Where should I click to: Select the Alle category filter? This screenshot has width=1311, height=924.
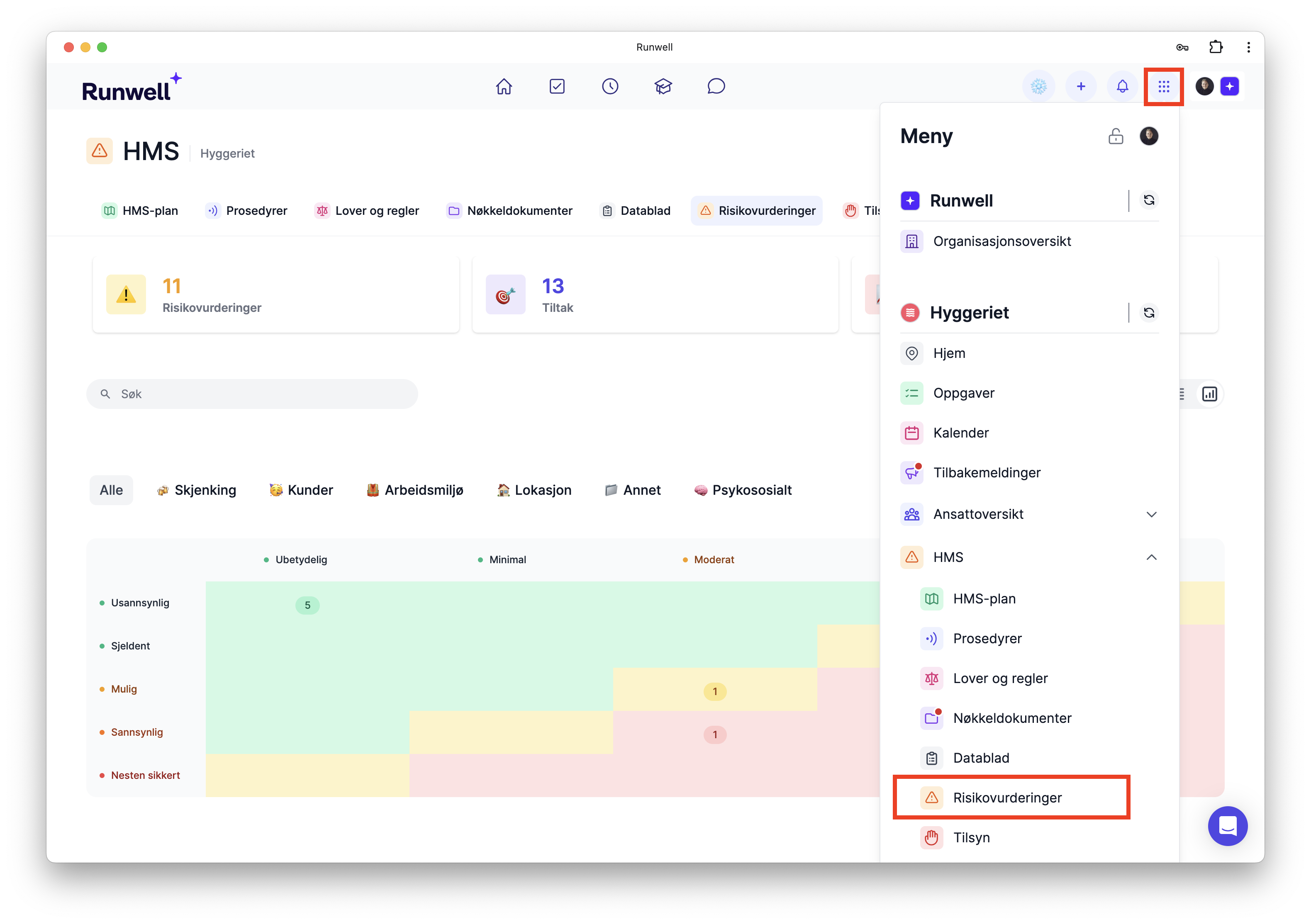point(111,490)
